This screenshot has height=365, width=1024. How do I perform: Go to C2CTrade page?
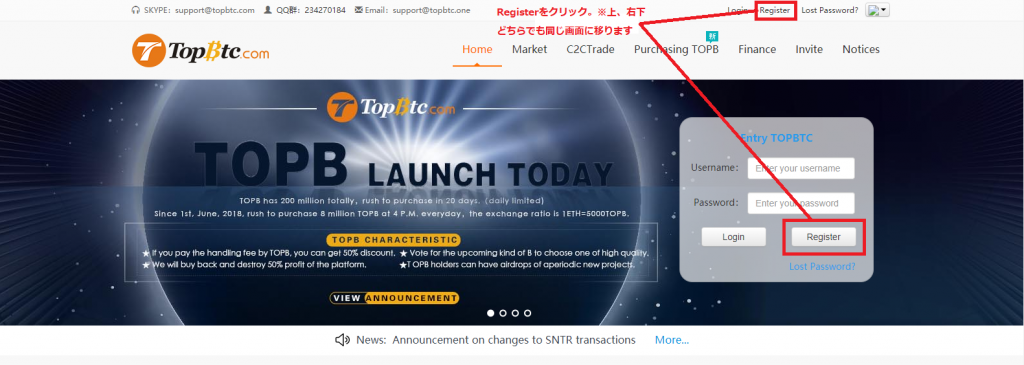590,50
